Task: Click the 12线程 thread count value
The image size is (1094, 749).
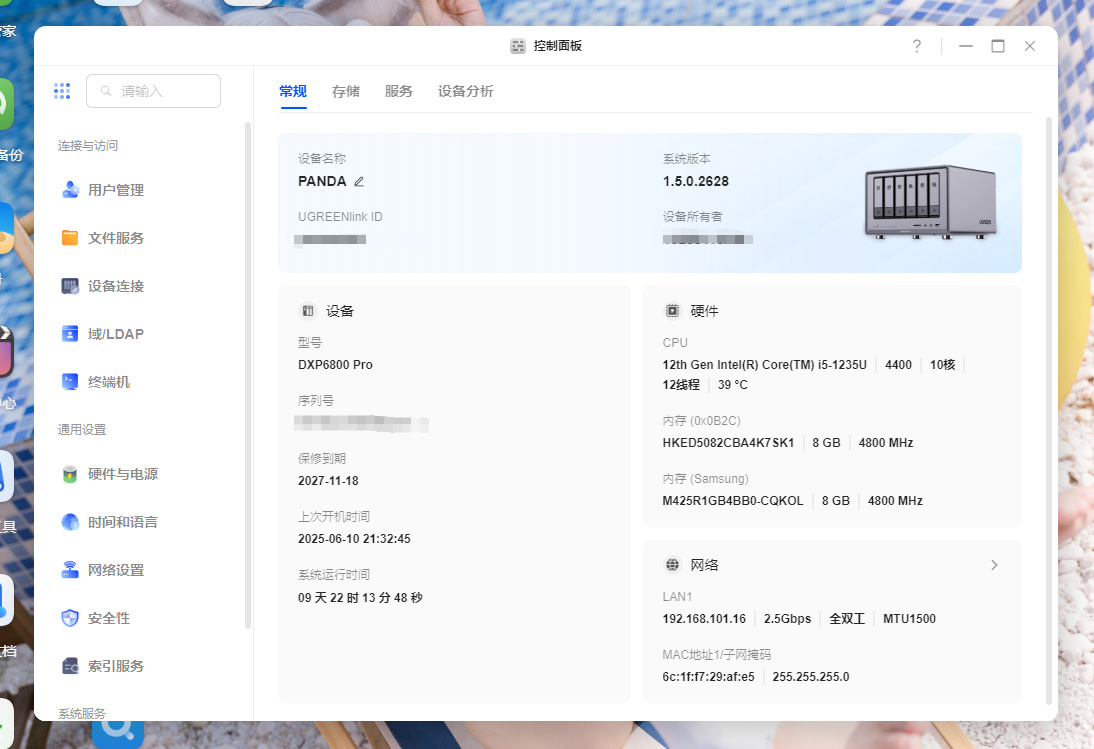Action: point(681,385)
